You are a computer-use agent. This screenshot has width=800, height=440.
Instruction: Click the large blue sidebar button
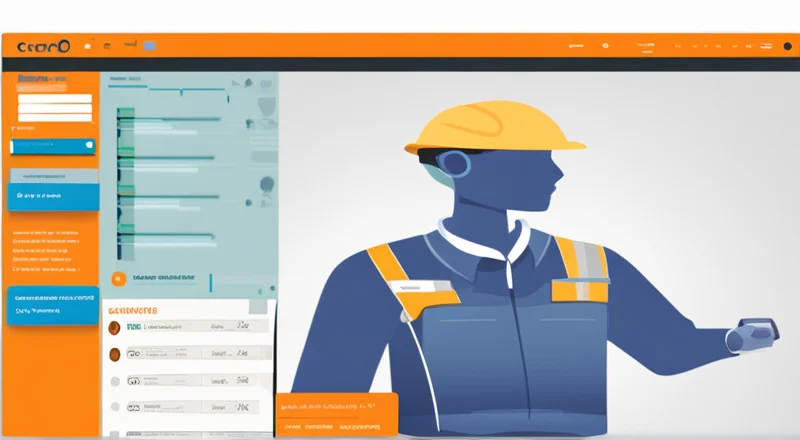click(53, 197)
